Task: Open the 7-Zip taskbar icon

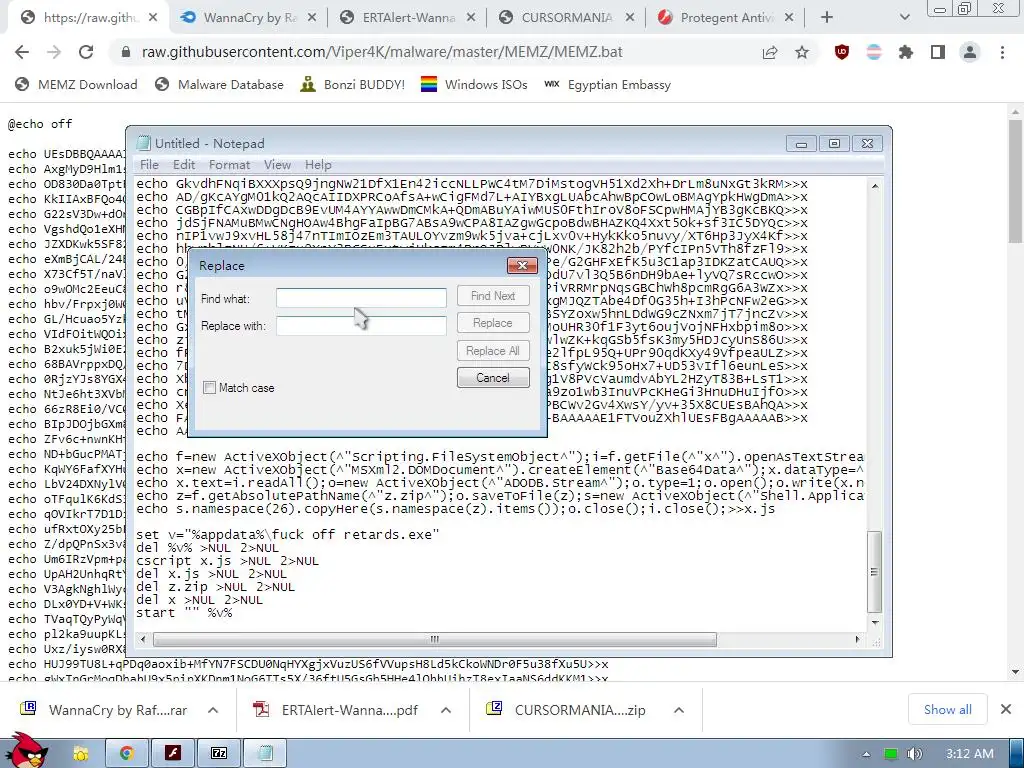Action: (x=219, y=754)
